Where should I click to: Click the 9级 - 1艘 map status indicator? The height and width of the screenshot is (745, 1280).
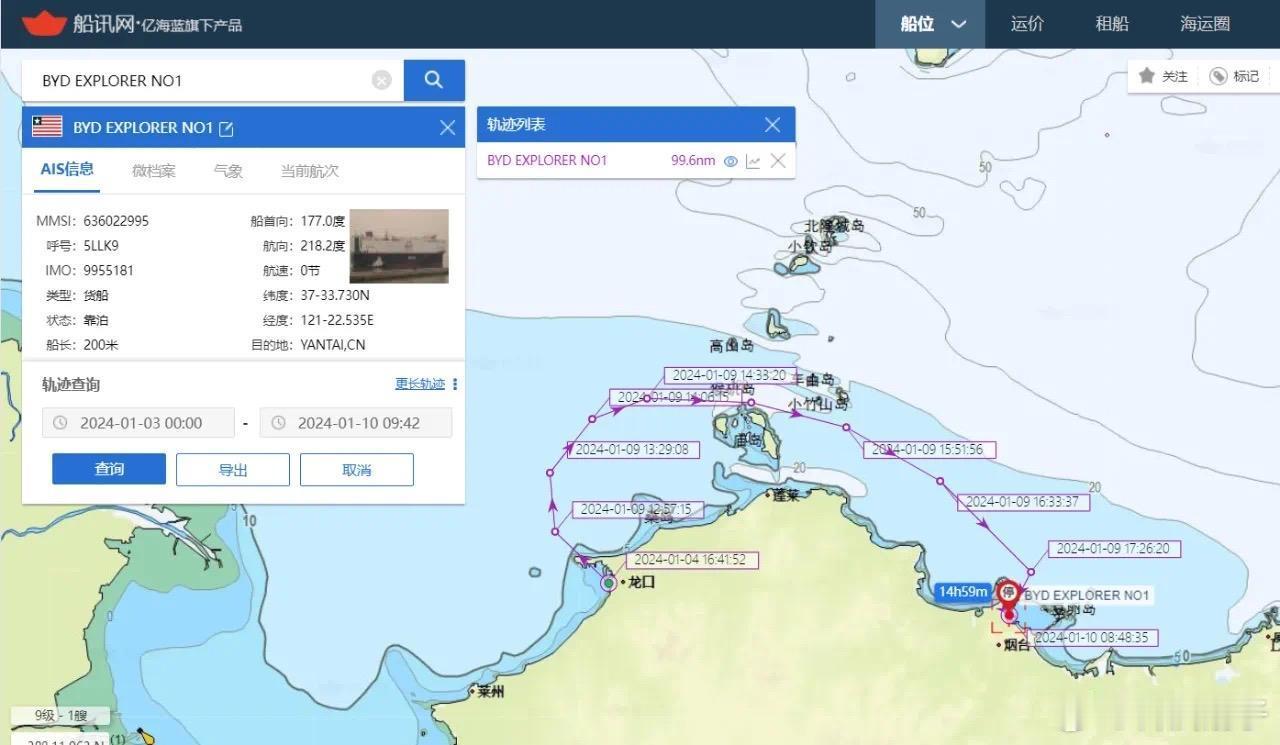[x=59, y=716]
